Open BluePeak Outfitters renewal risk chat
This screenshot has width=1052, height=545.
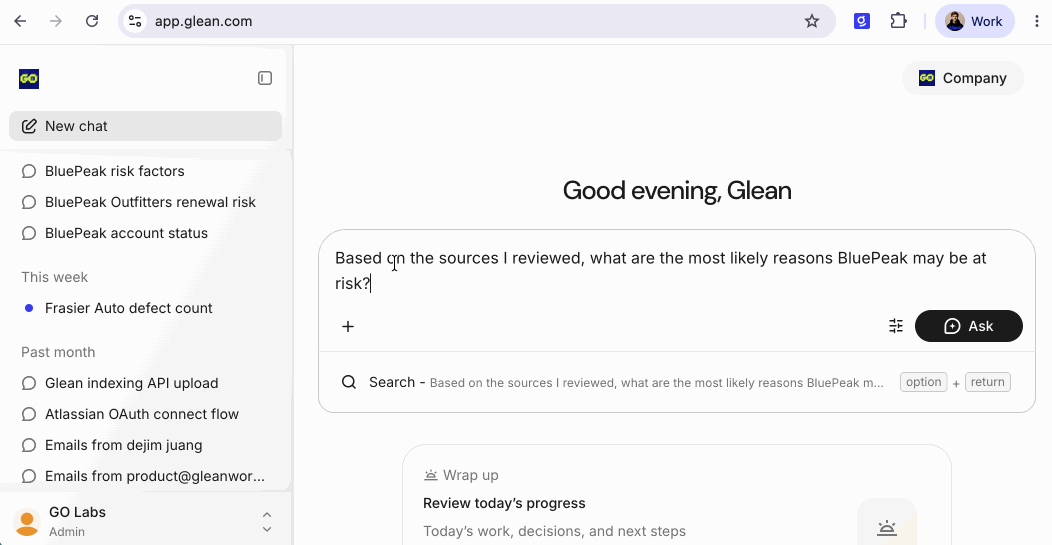[145, 202]
